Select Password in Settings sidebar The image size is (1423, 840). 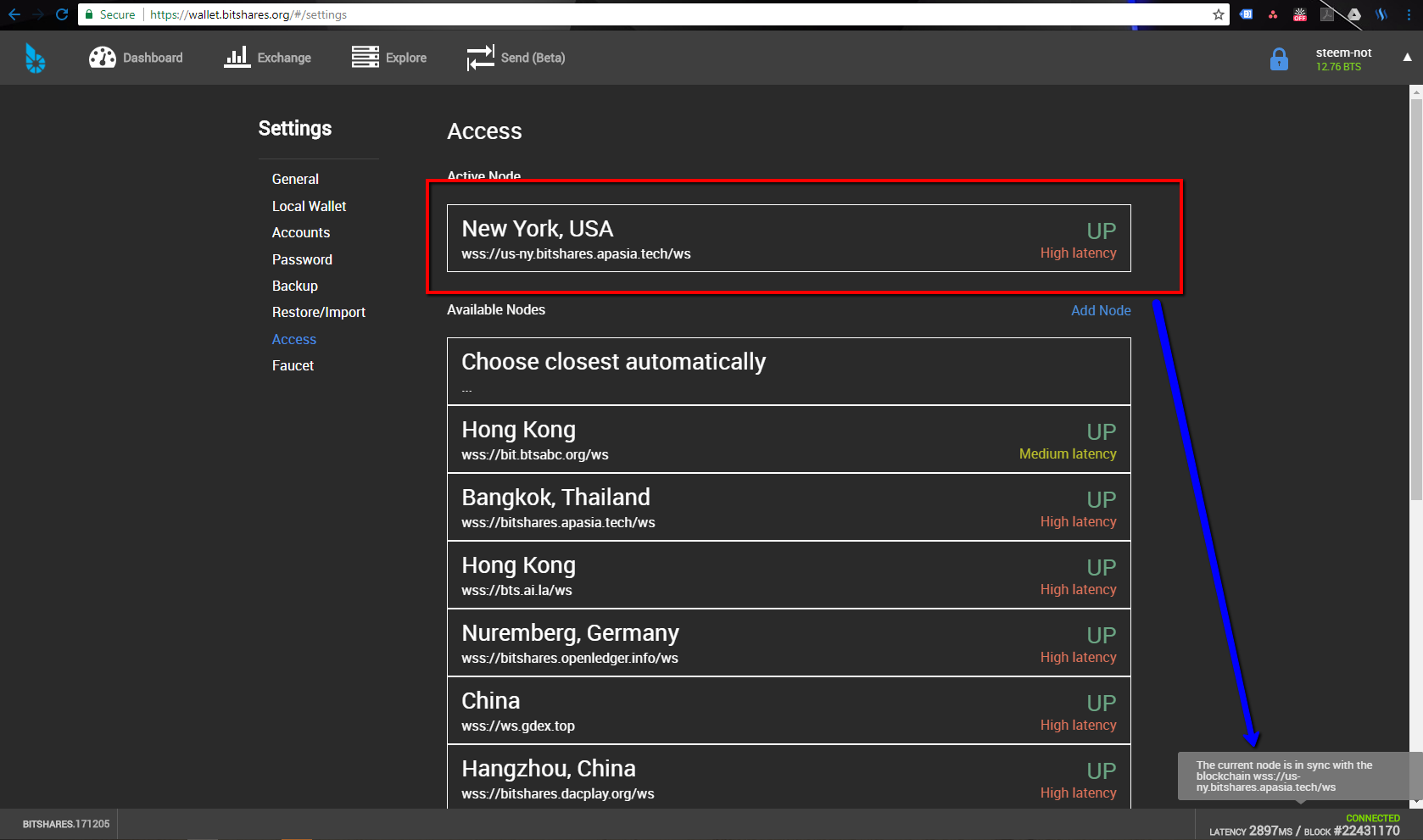302,259
